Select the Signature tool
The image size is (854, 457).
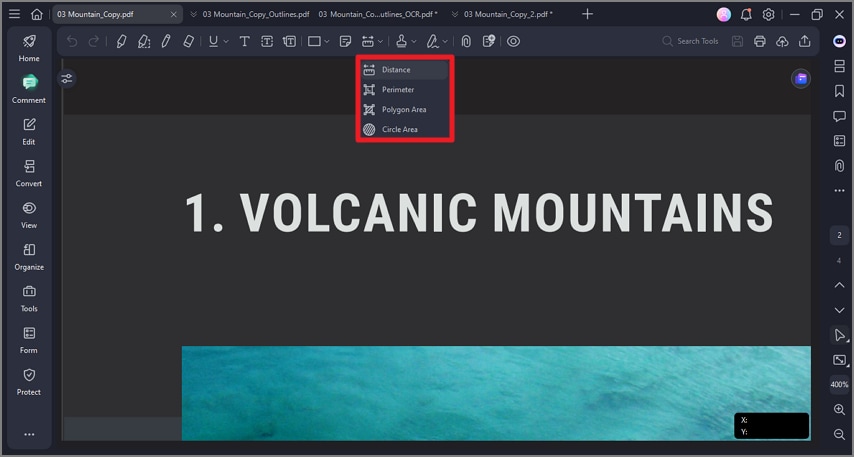[x=432, y=41]
